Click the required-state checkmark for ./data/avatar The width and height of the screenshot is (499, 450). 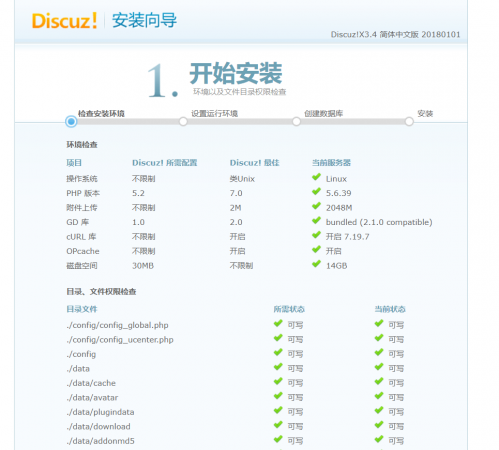coord(278,396)
